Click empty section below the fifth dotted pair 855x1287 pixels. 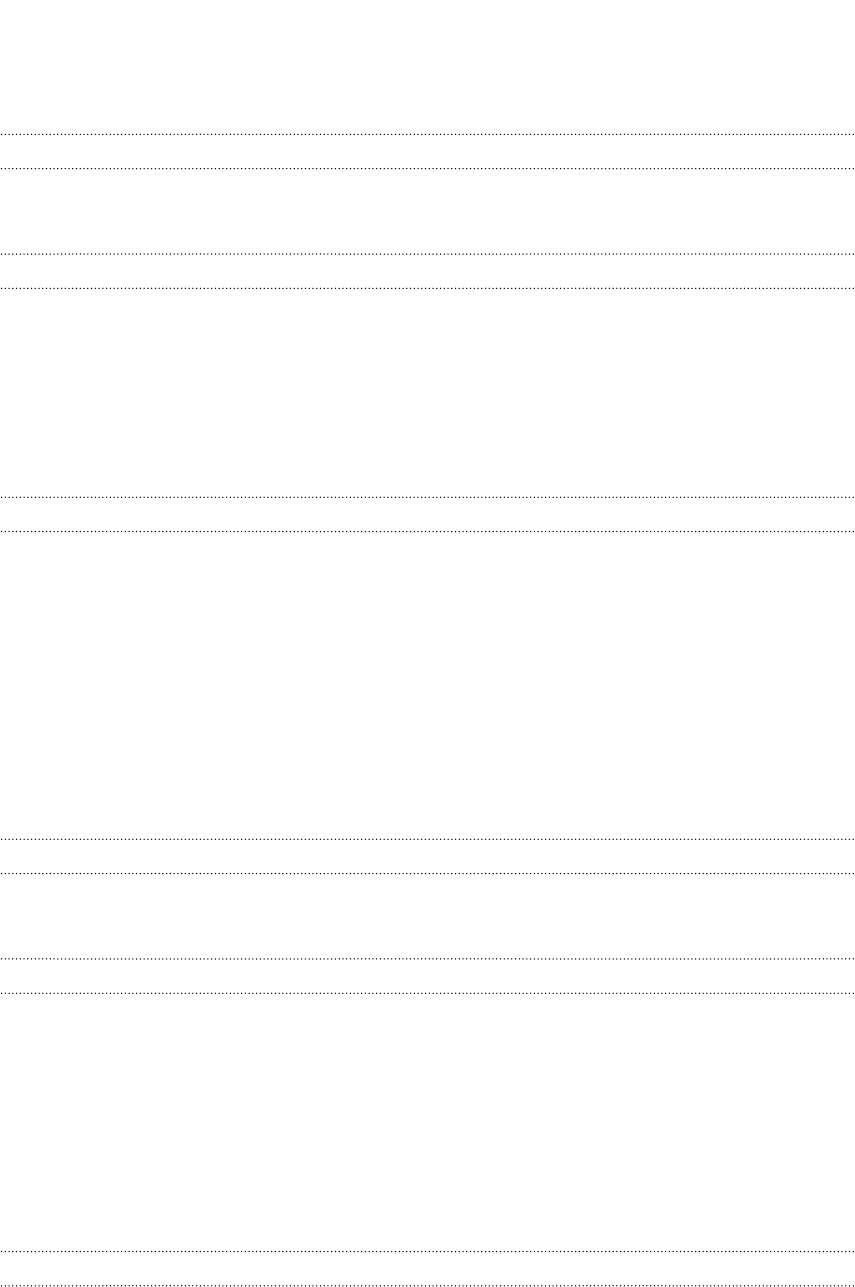[x=427, y=1122]
